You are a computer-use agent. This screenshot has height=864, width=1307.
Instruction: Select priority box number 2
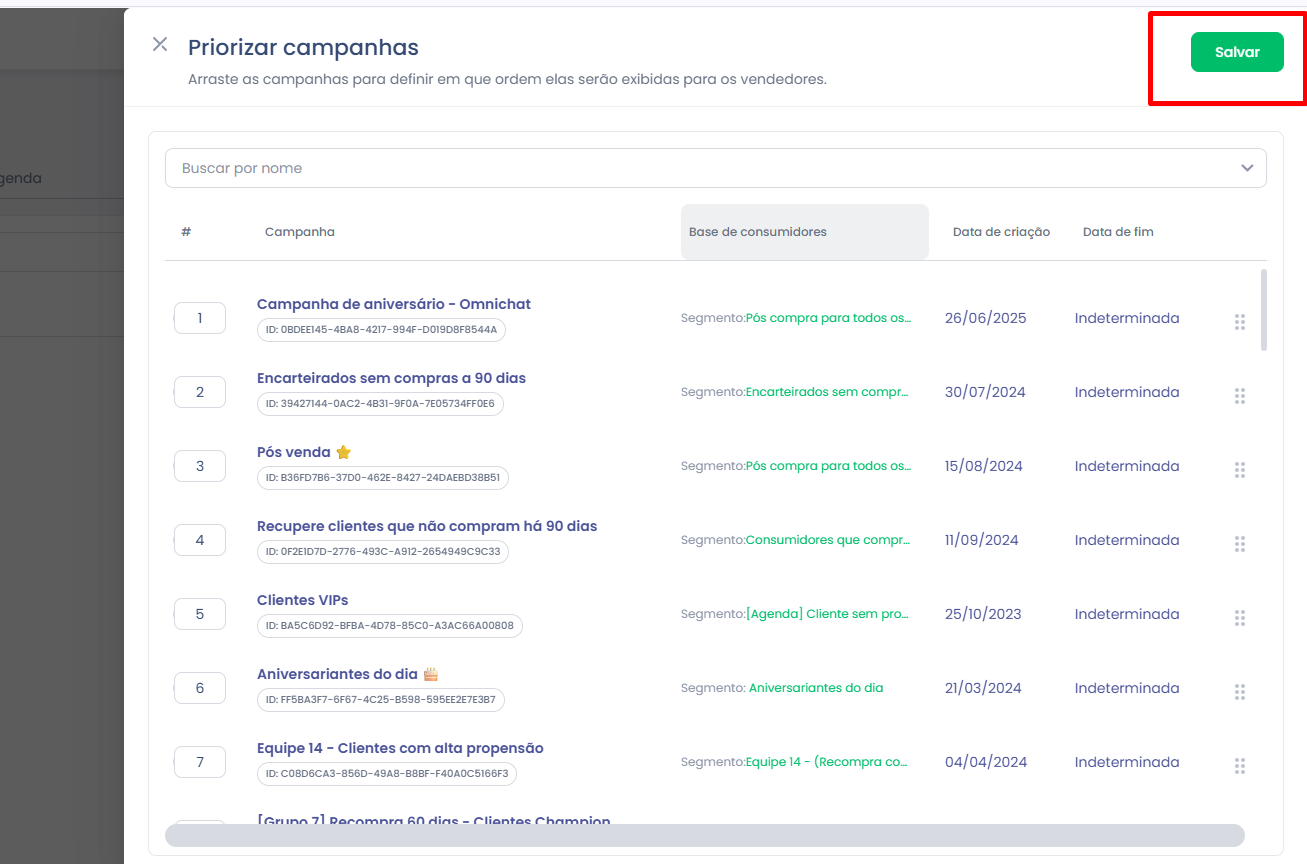pos(200,392)
